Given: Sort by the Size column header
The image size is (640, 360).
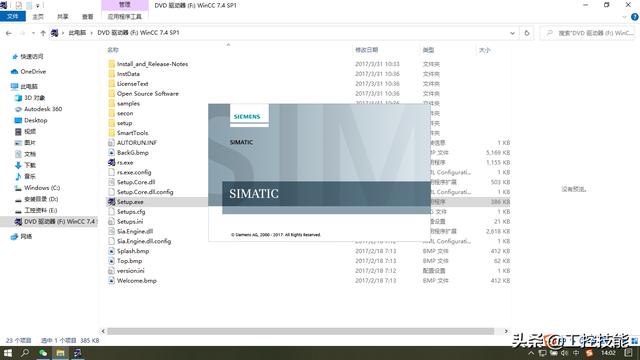Looking at the screenshot, I should pyautogui.click(x=484, y=50).
